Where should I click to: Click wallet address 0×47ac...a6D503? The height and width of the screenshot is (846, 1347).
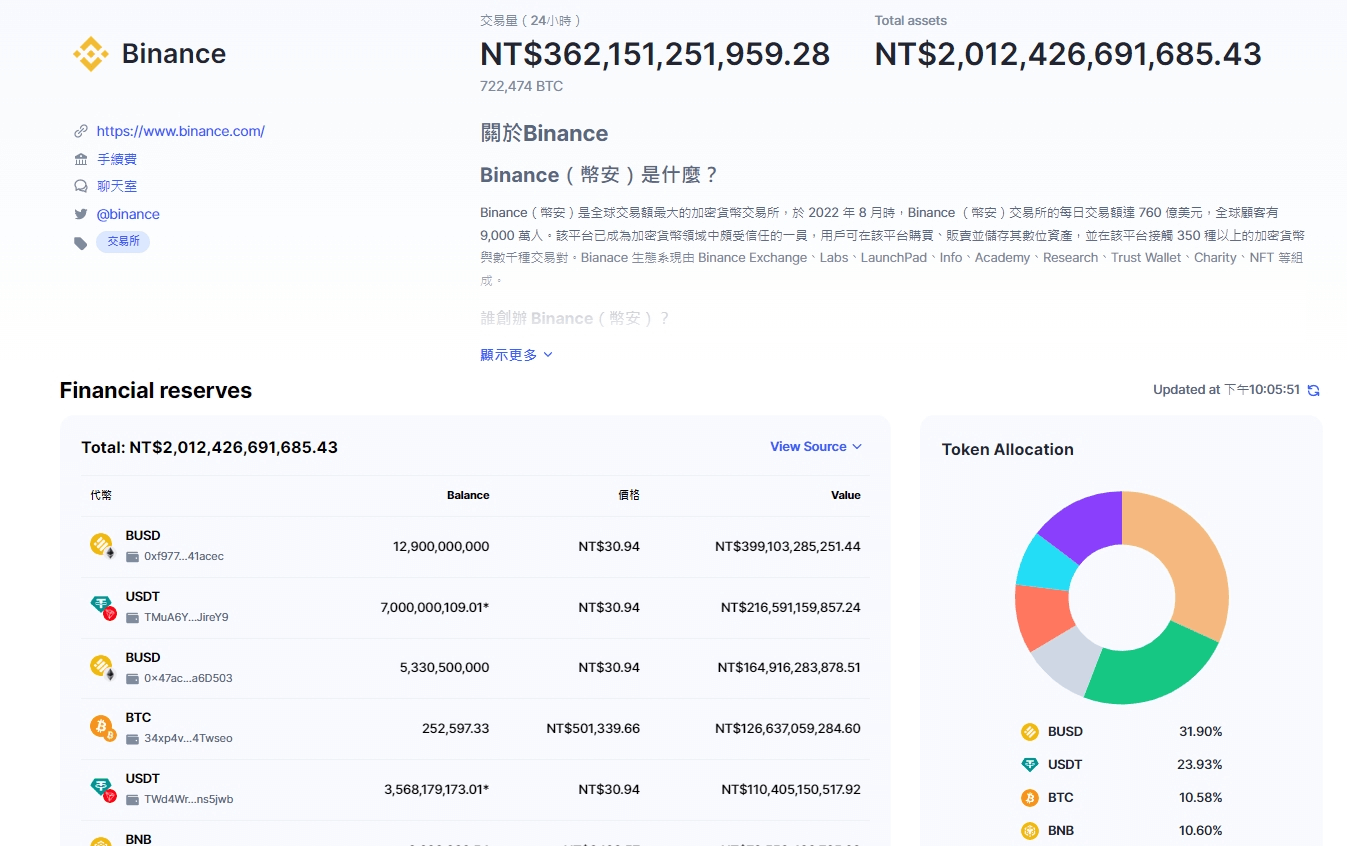(x=188, y=678)
